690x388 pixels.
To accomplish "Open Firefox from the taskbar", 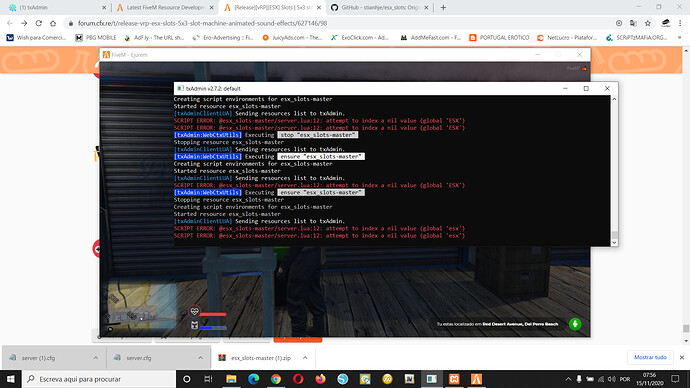I will tap(320, 379).
